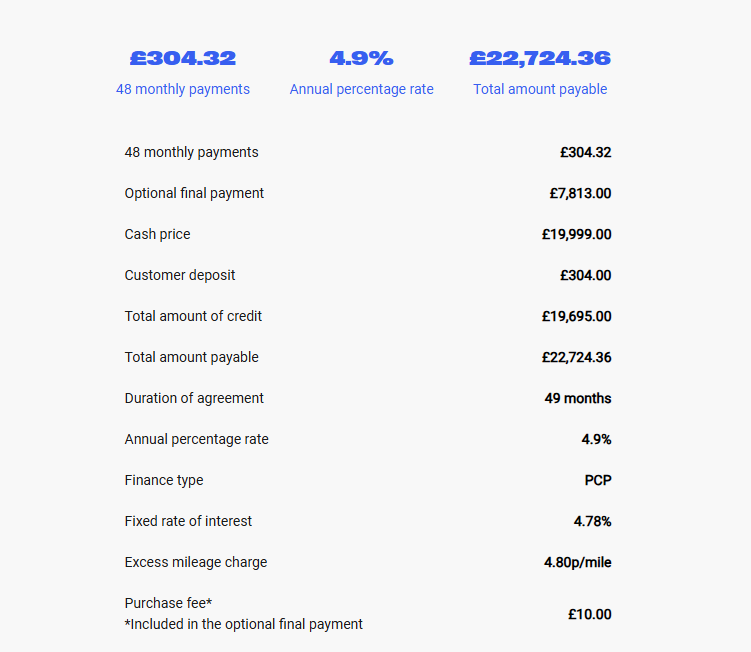Select the blue 'Total amount payable' caption
Image resolution: width=751 pixels, height=652 pixels.
coord(540,89)
